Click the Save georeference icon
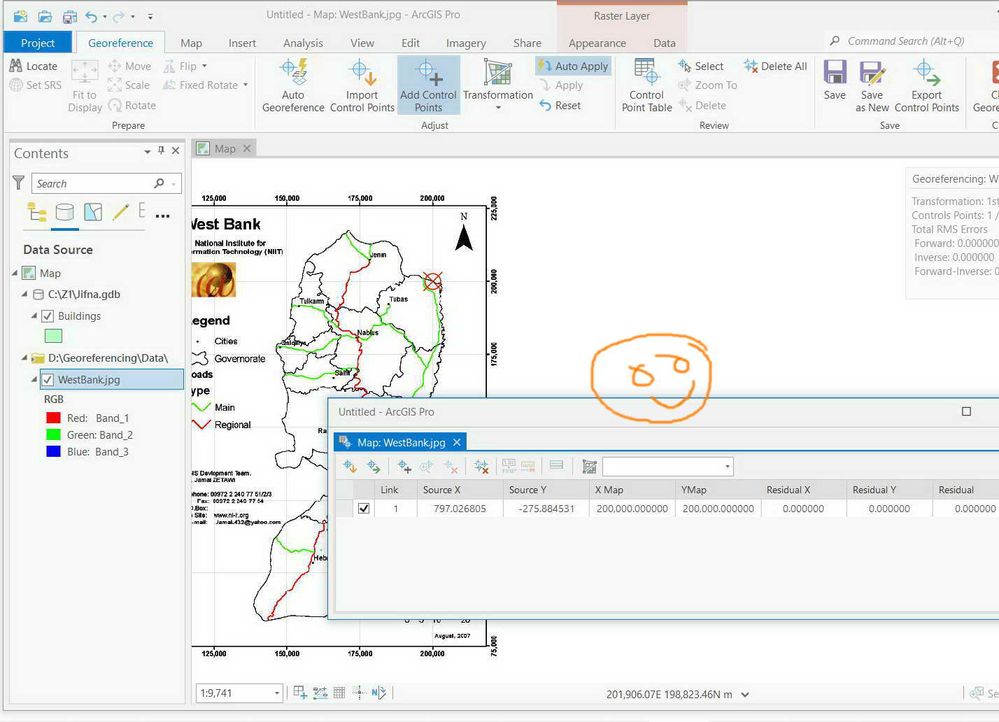The width and height of the screenshot is (999, 722). [x=835, y=72]
